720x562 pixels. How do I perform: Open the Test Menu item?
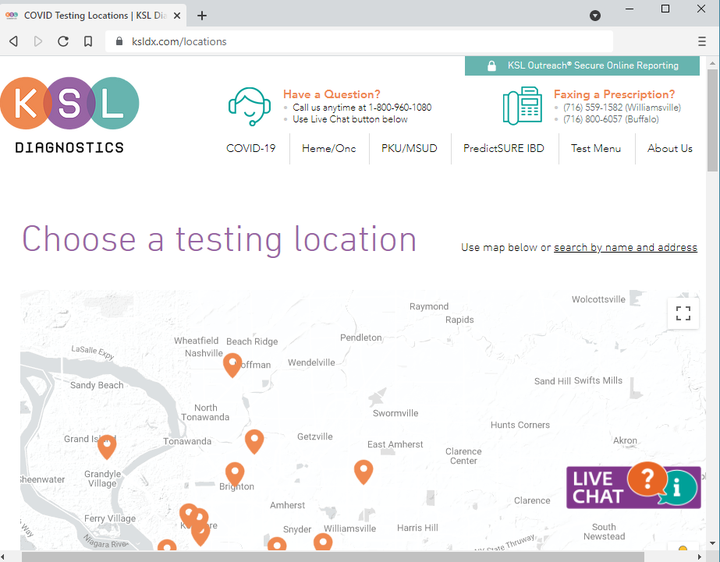tap(596, 148)
